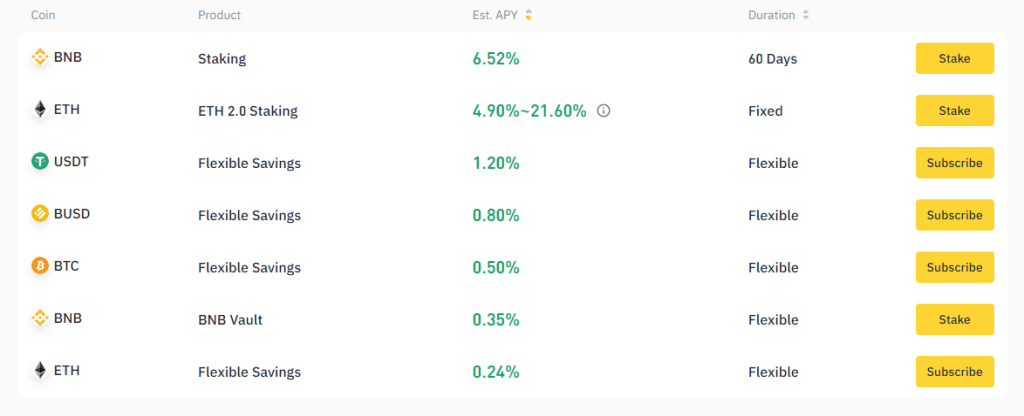The width and height of the screenshot is (1024, 416).
Task: Subscribe to USDT Flexible Savings
Action: tap(954, 162)
